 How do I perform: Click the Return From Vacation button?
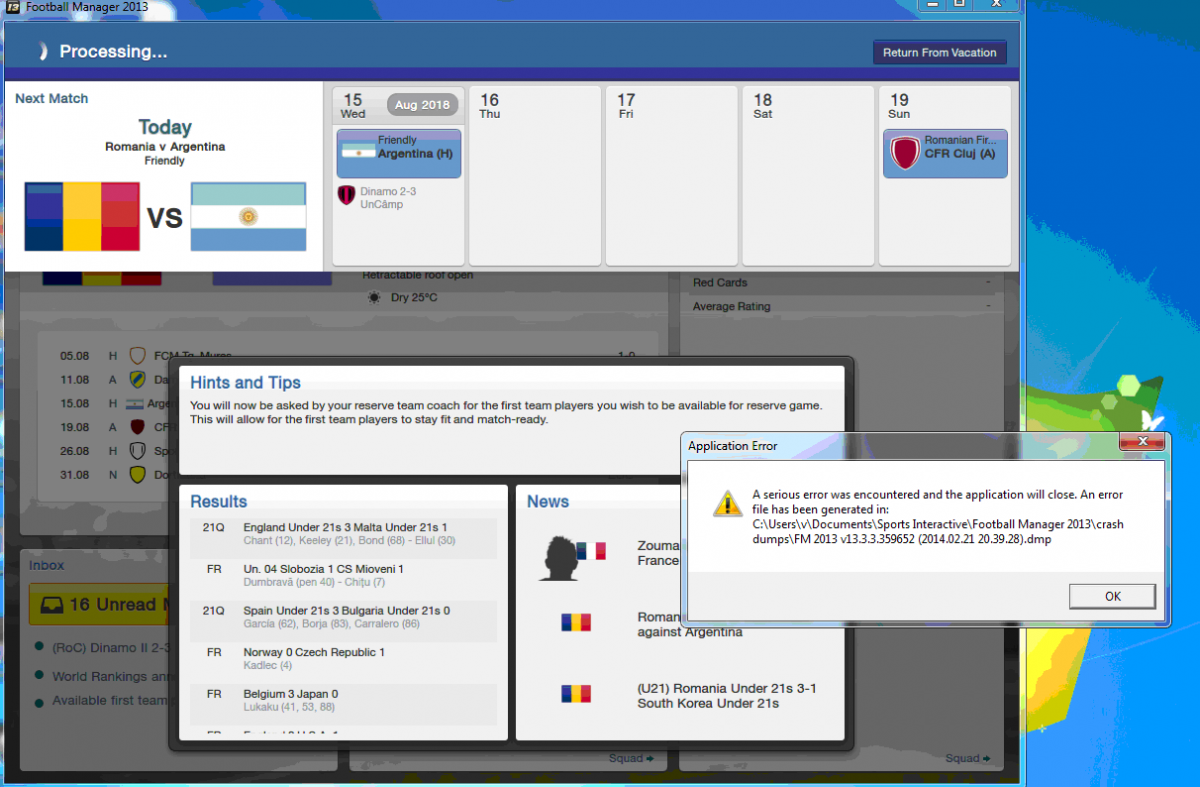(x=939, y=53)
